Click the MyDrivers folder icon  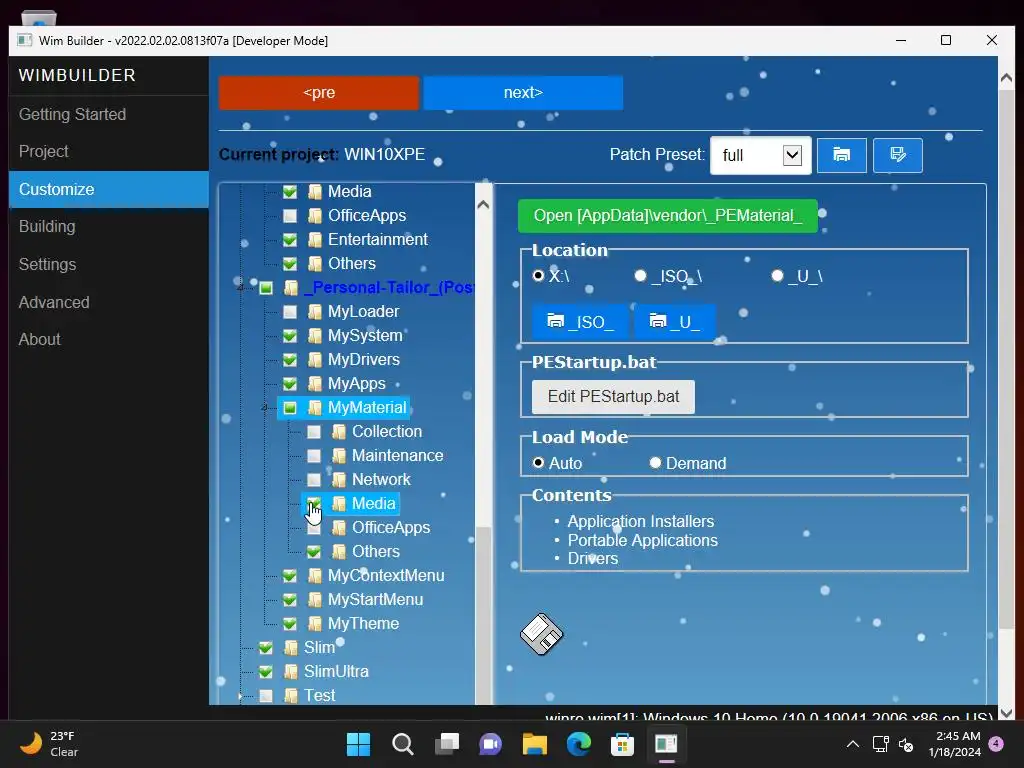point(315,360)
